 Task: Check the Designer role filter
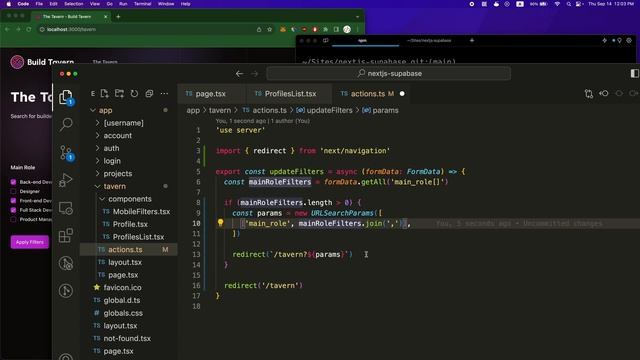point(13,191)
